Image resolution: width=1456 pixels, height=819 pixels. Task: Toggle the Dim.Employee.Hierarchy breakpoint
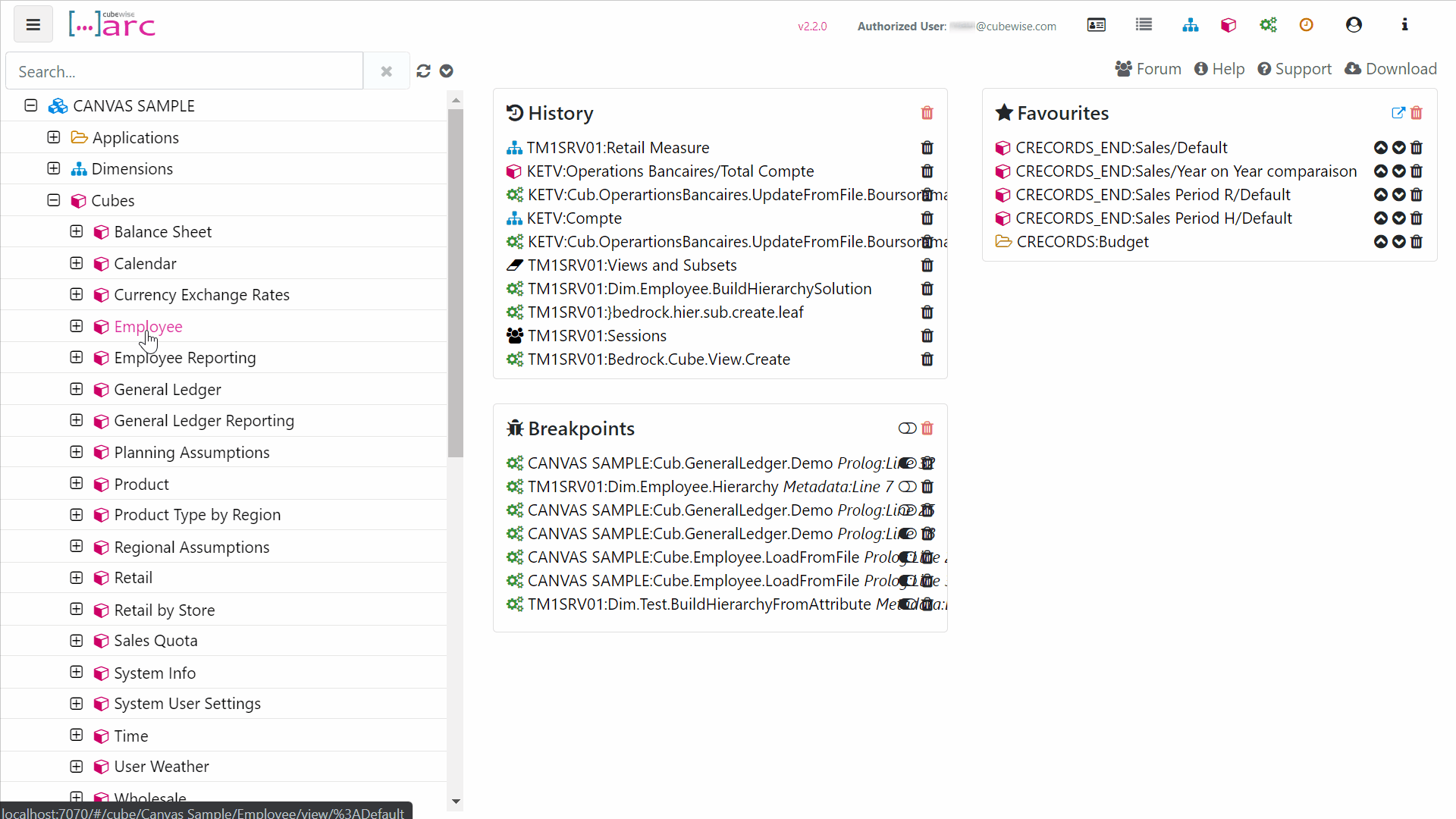click(x=907, y=487)
